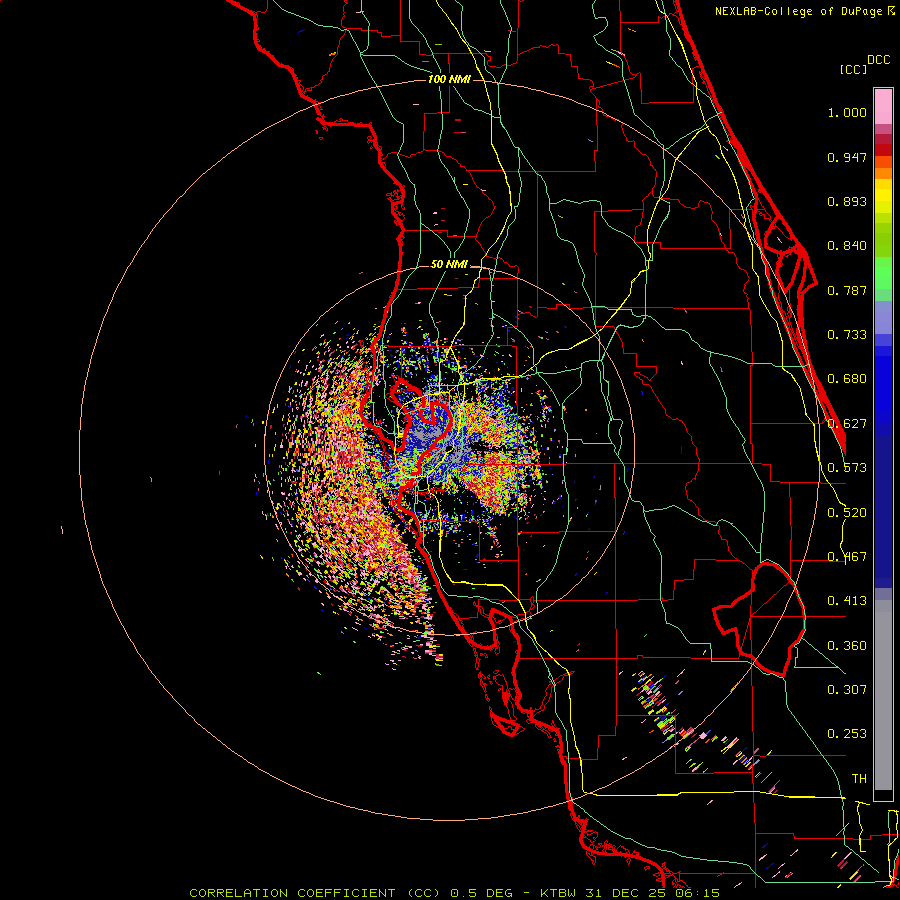This screenshot has height=900, width=900.
Task: Click the 0.733 scale value
Action: point(847,335)
